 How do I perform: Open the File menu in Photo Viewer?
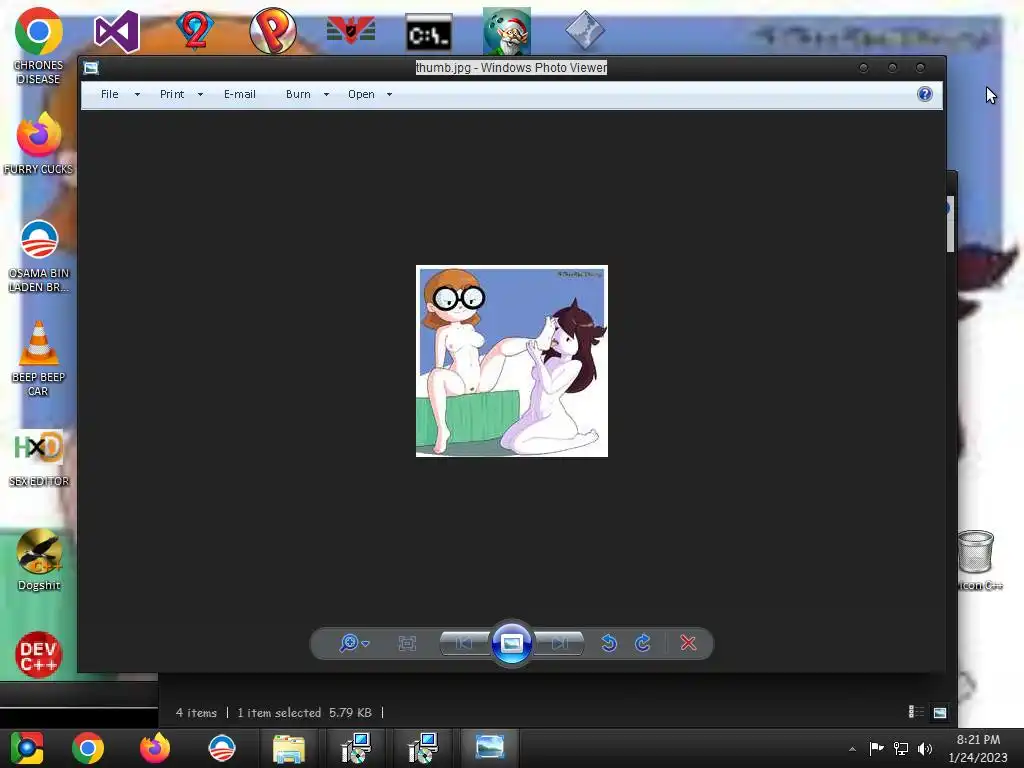tap(110, 94)
